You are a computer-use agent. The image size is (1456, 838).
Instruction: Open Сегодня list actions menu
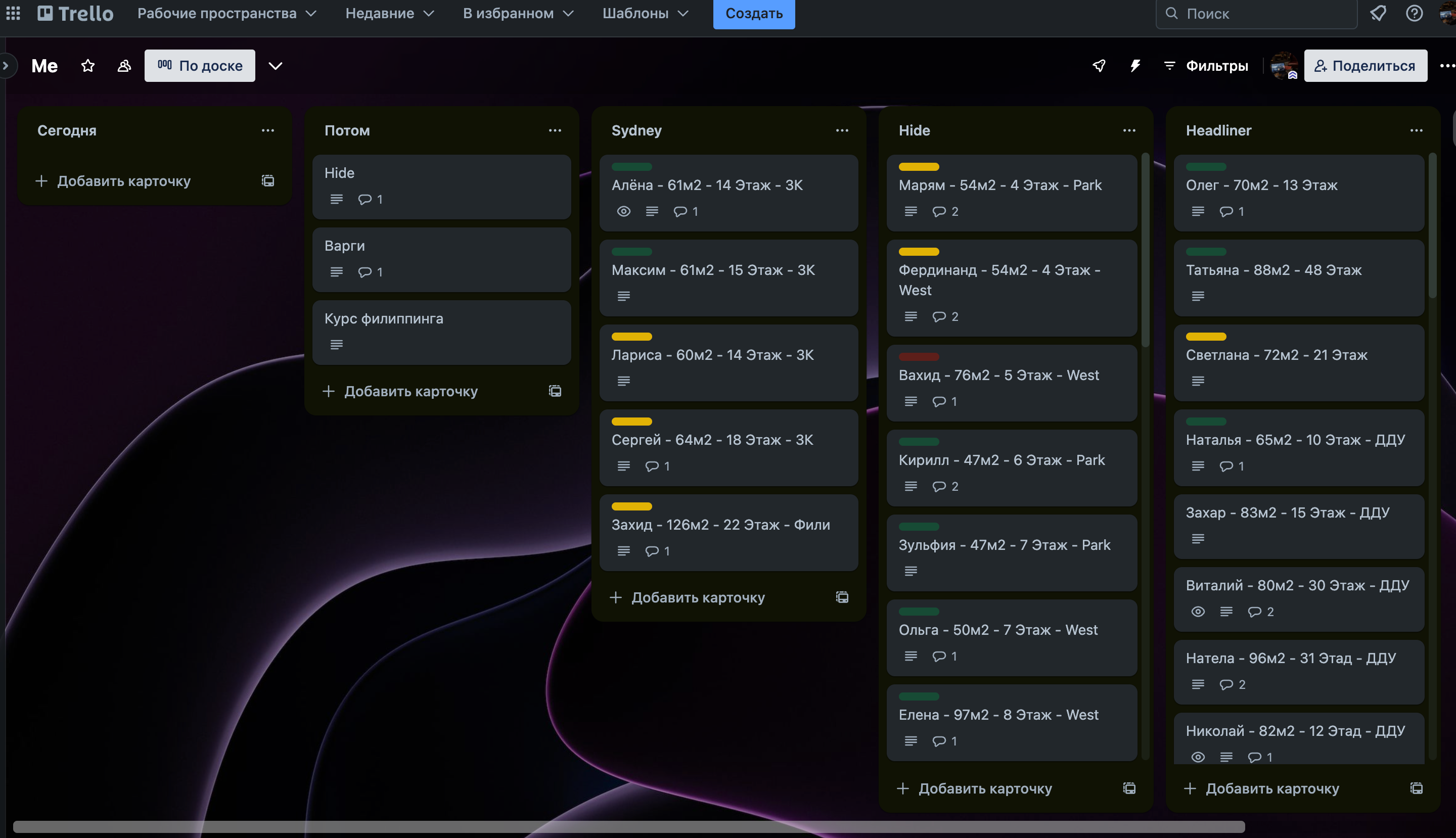(x=268, y=130)
